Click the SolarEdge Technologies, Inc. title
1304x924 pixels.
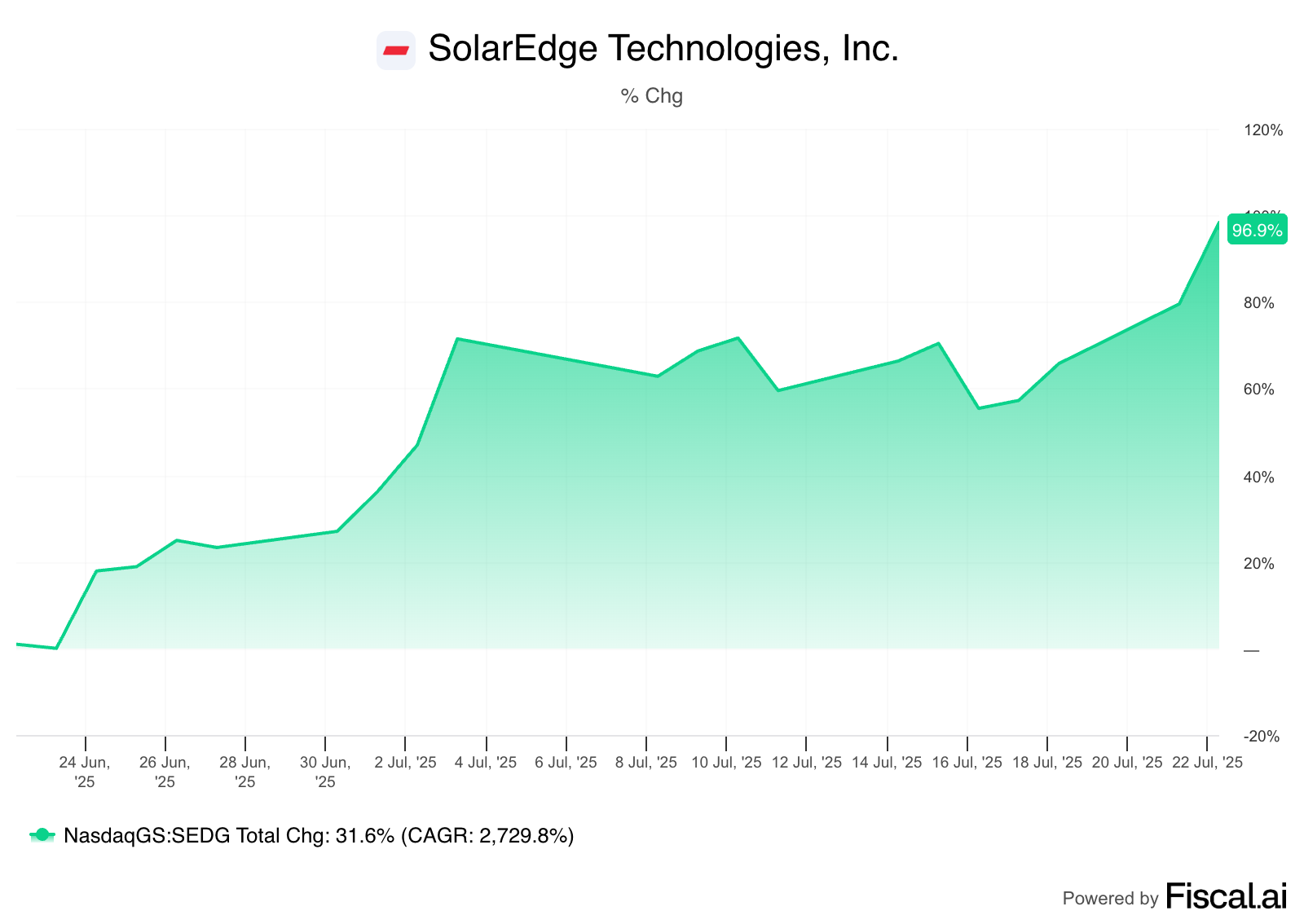663,49
